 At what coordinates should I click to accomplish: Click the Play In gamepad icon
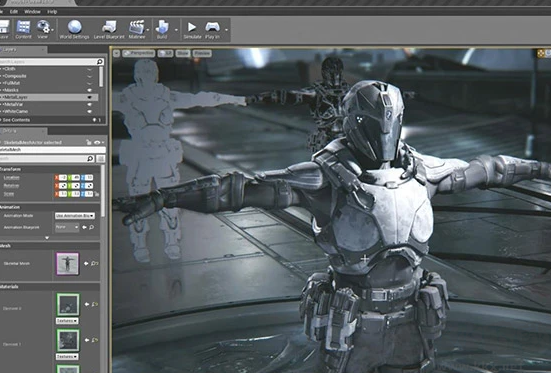point(213,27)
